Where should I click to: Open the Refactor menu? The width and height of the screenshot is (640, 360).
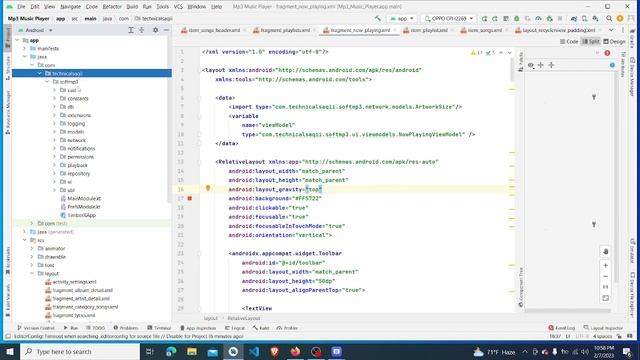pyautogui.click(x=112, y=7)
